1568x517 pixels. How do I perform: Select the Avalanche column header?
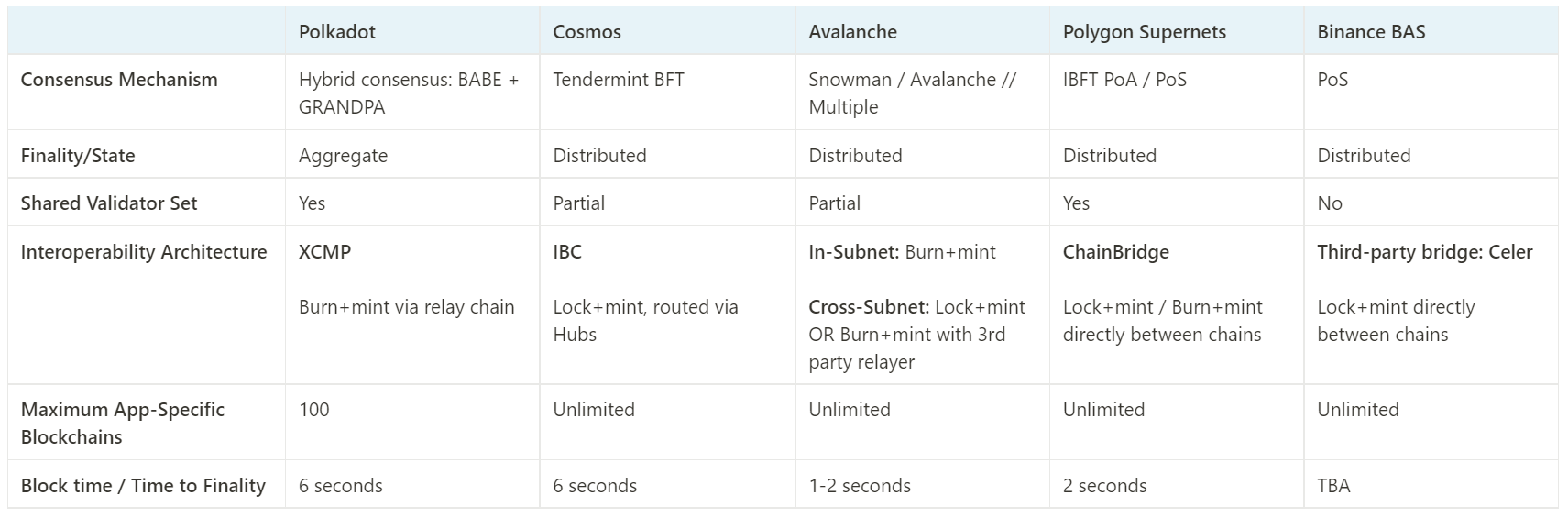pyautogui.click(x=852, y=32)
